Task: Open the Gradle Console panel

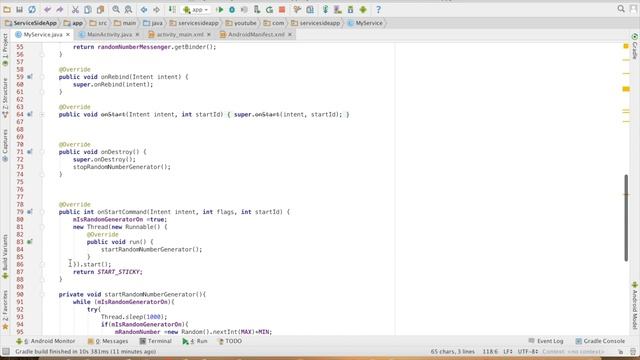Action: pyautogui.click(x=600, y=341)
